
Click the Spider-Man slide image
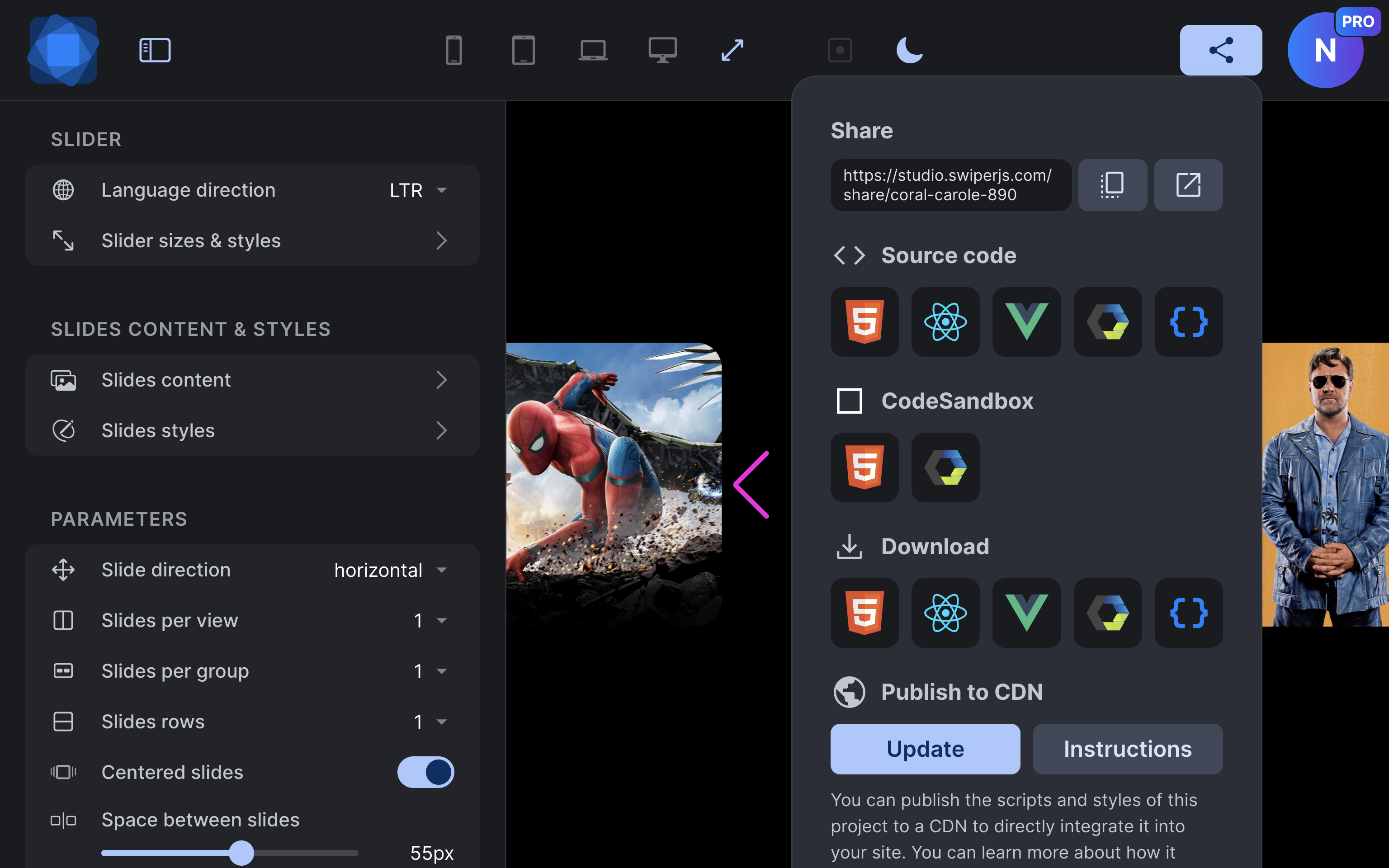[614, 485]
